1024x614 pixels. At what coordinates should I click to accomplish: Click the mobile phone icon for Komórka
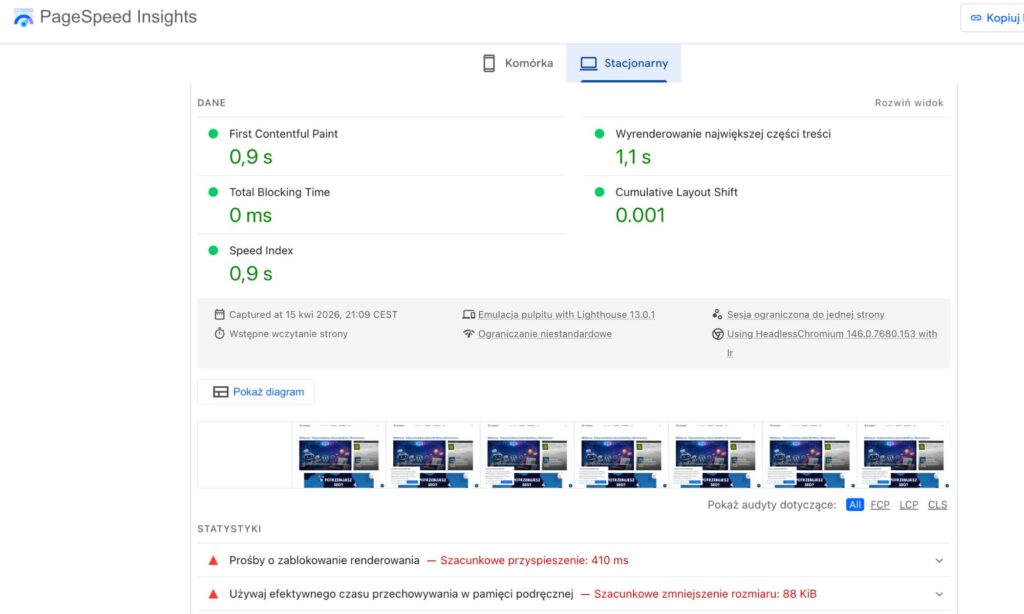[489, 63]
